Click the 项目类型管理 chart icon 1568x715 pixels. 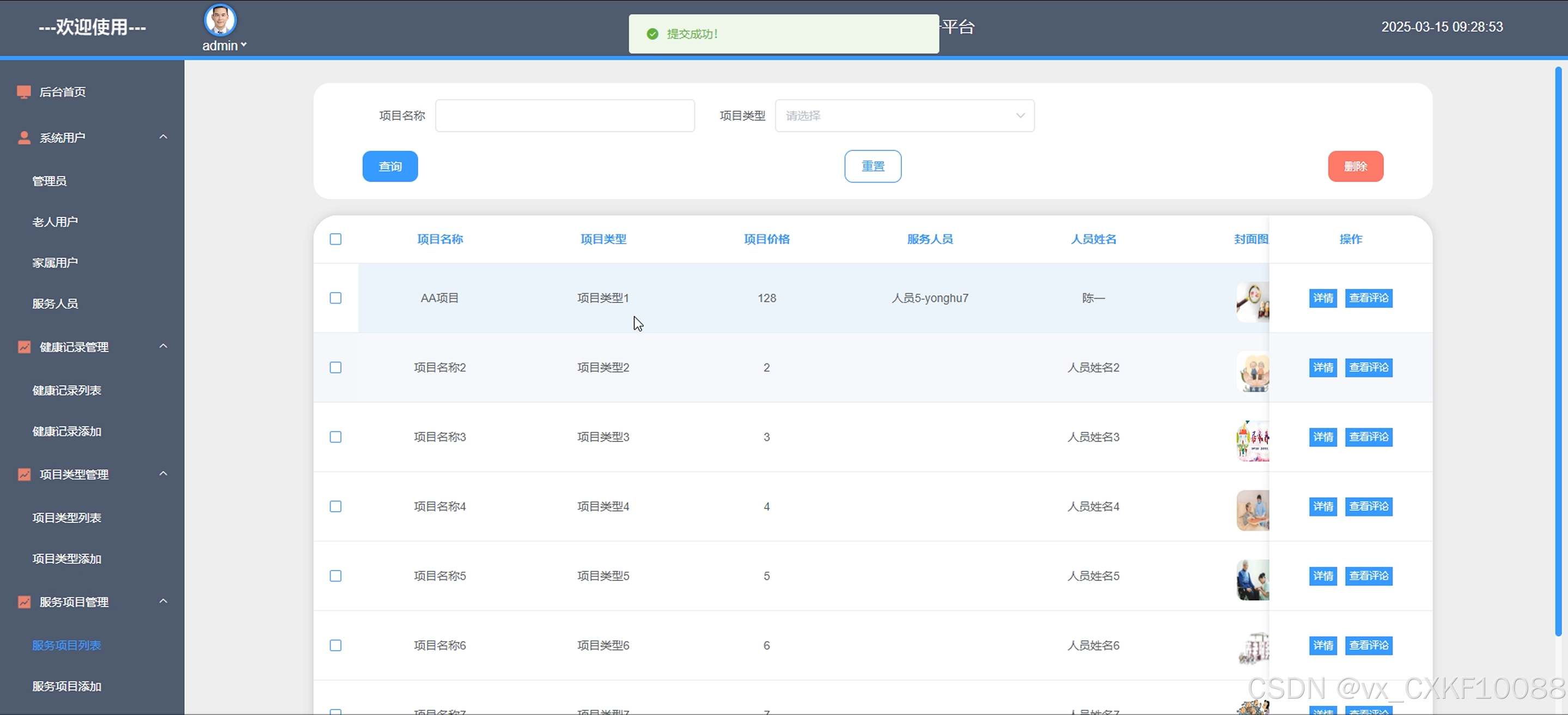[24, 475]
